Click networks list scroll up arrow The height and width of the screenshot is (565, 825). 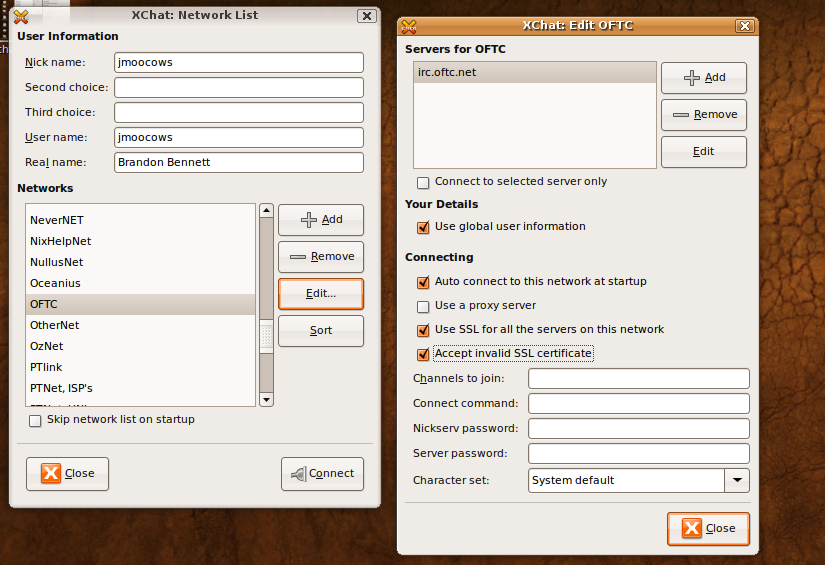[x=266, y=211]
